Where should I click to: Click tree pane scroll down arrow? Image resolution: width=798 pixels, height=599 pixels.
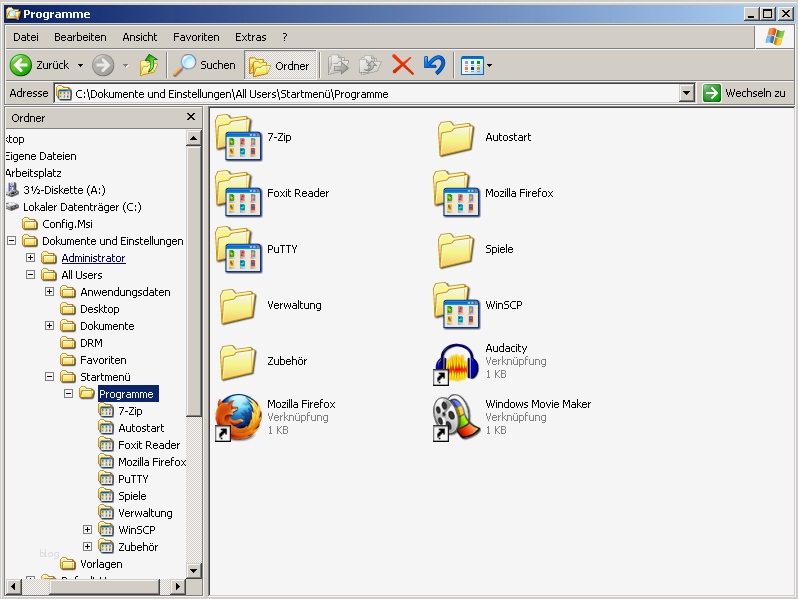tap(193, 571)
